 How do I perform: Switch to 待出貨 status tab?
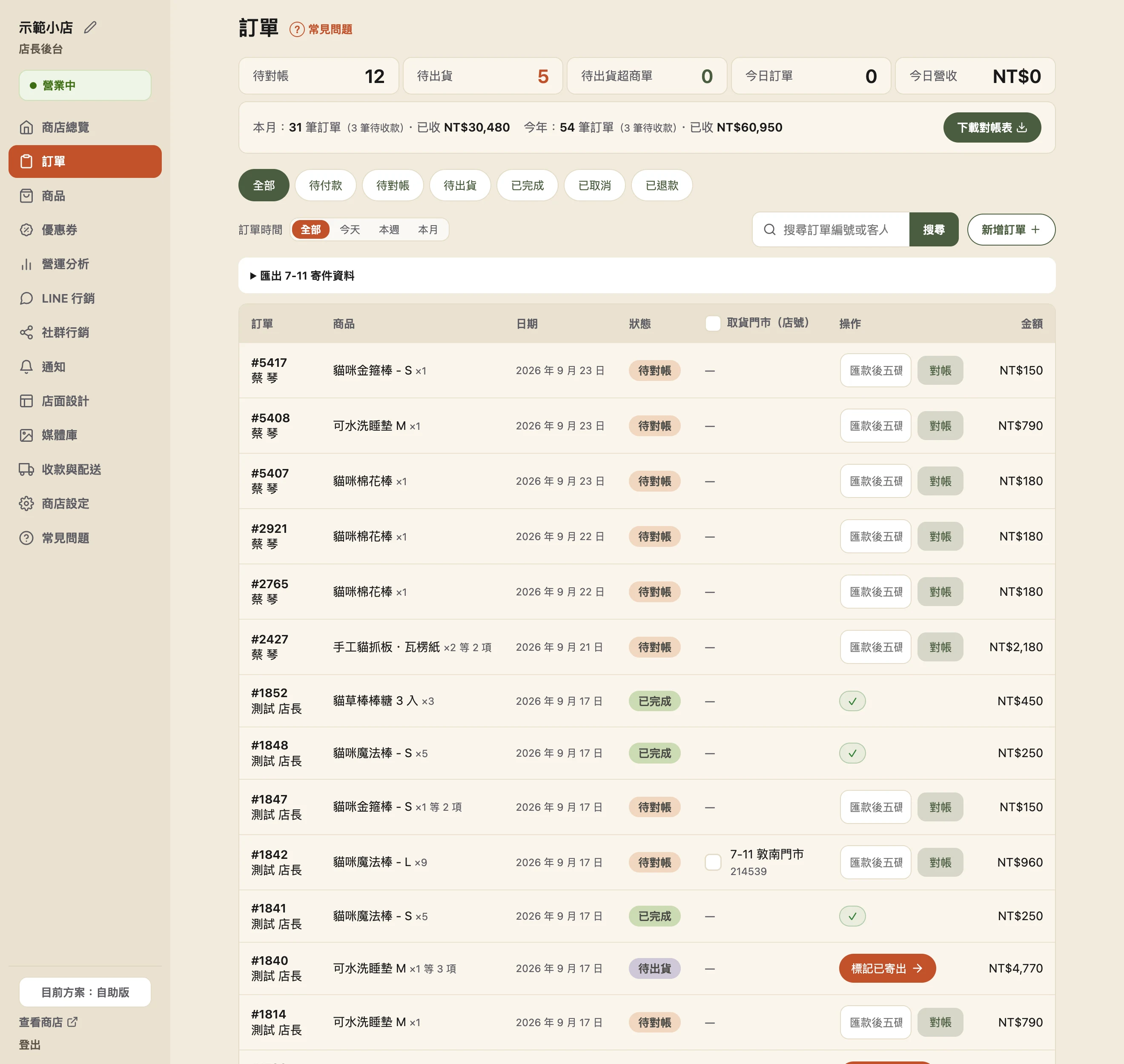point(460,186)
